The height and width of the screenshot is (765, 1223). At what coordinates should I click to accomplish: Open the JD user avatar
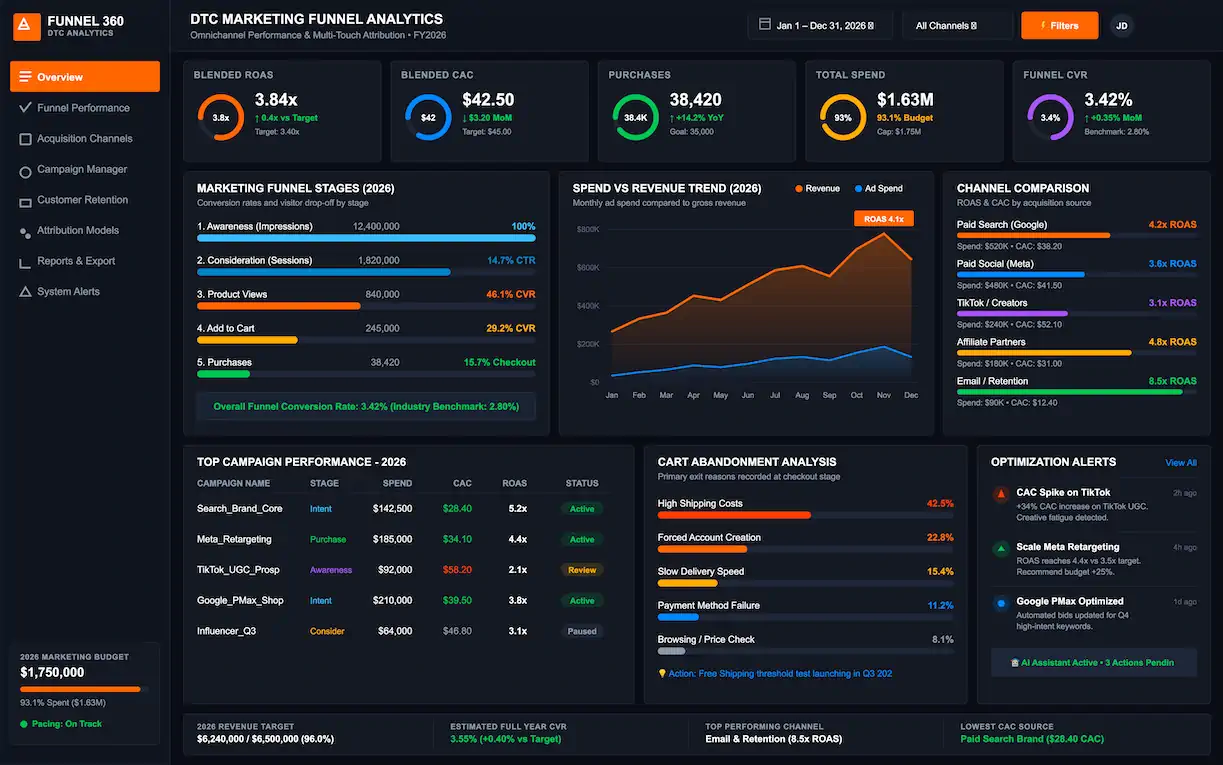click(x=1122, y=26)
